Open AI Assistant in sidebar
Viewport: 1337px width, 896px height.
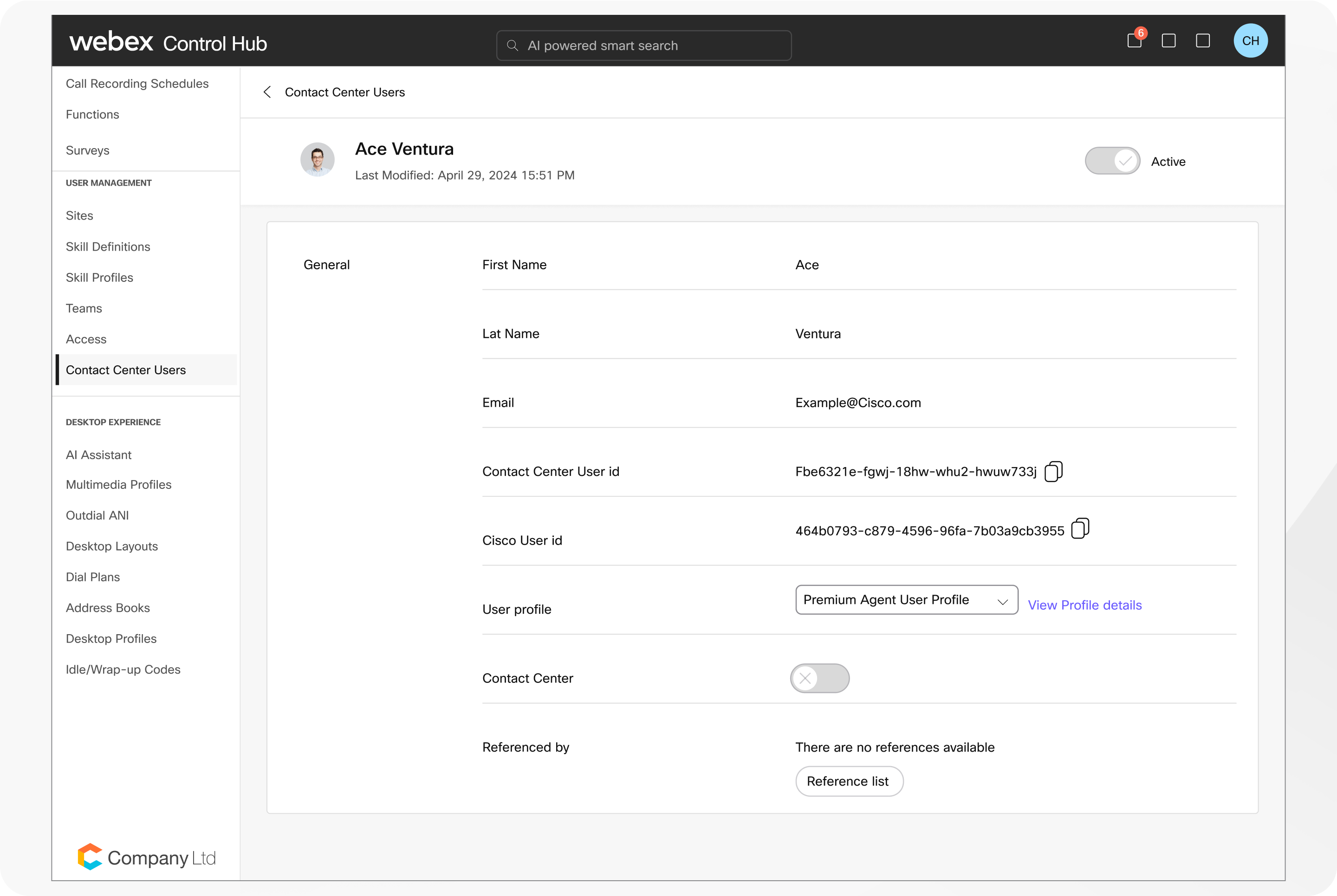pos(99,455)
